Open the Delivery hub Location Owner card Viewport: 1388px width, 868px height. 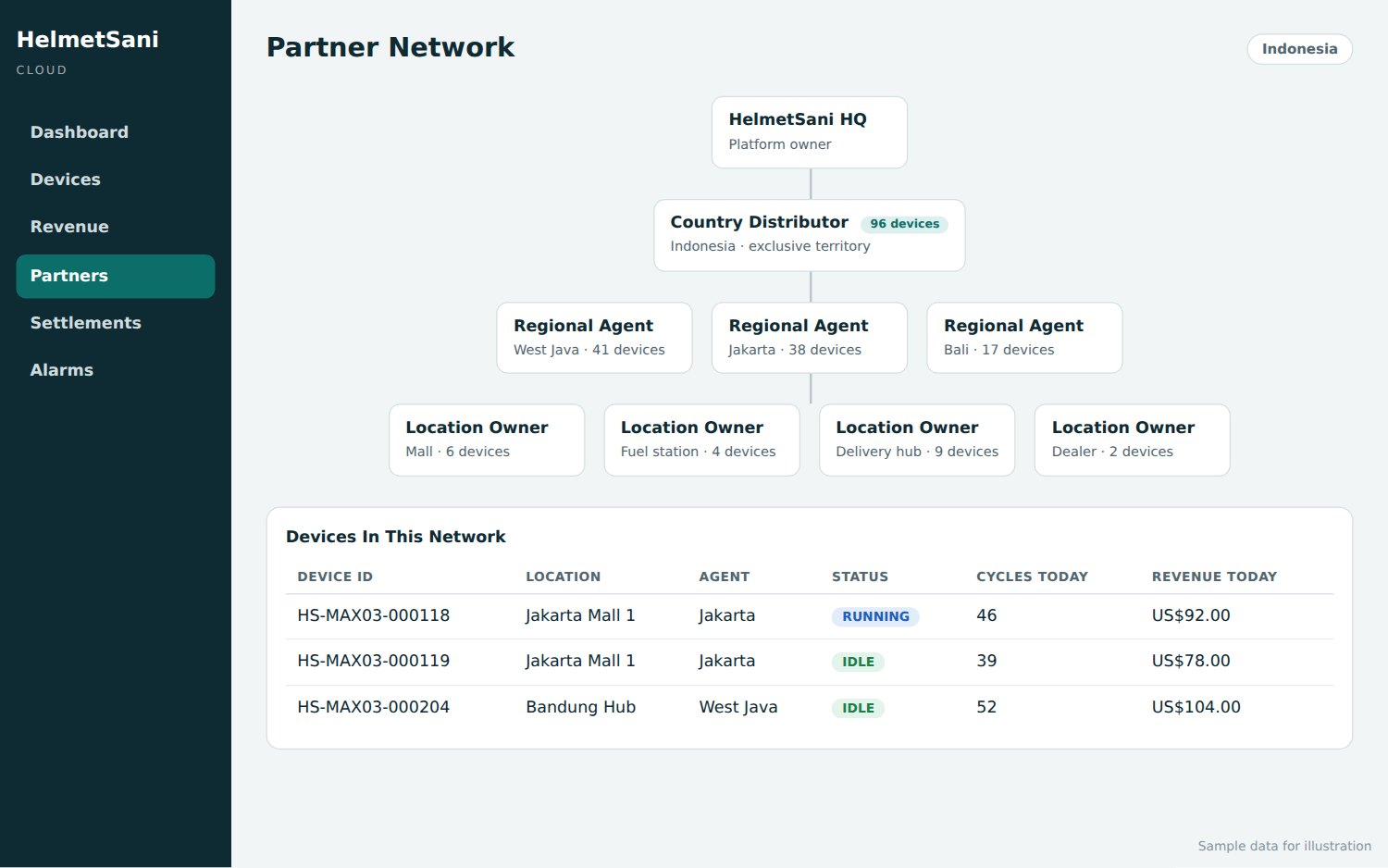pos(917,440)
